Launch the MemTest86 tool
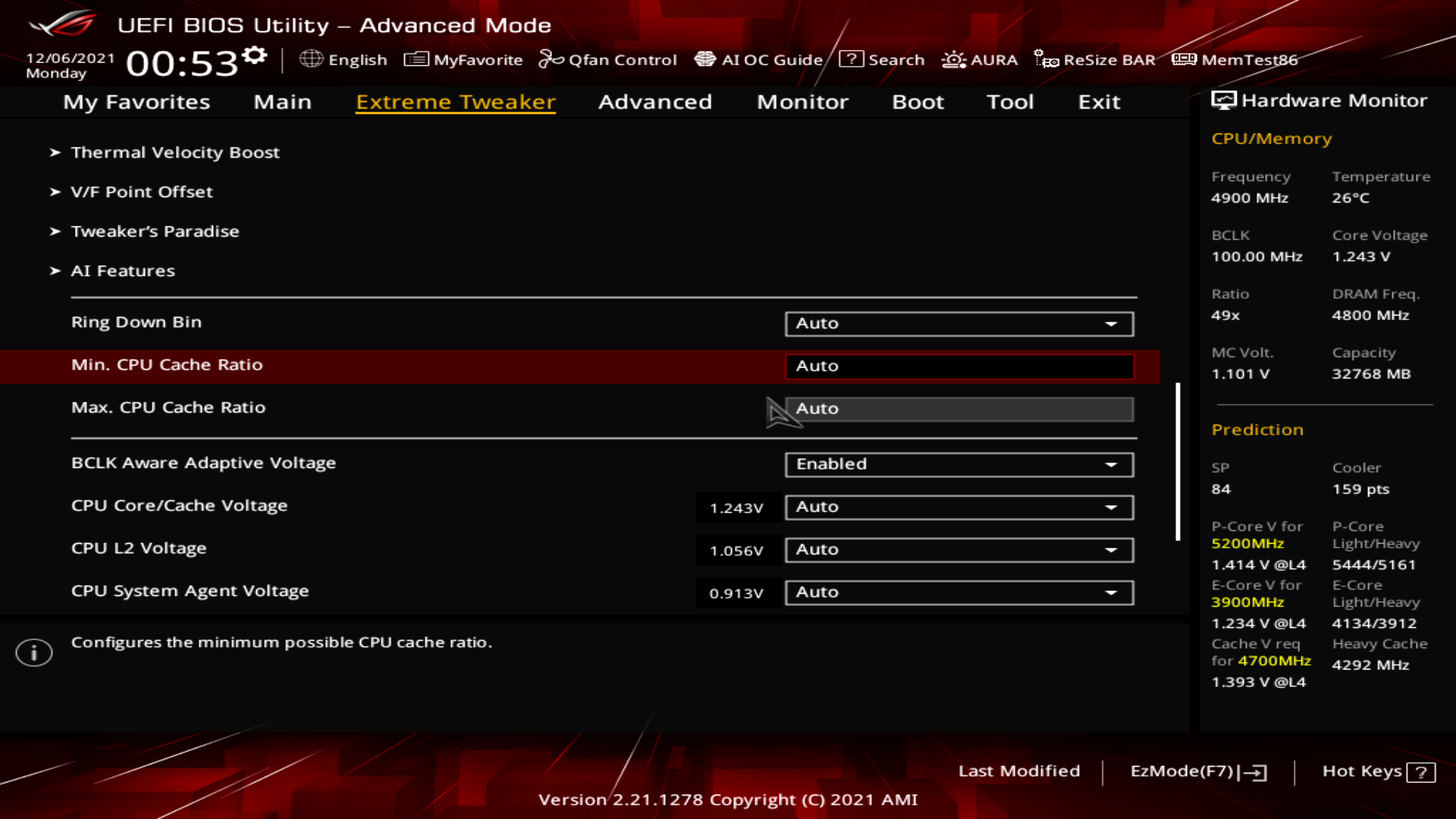 1235,59
